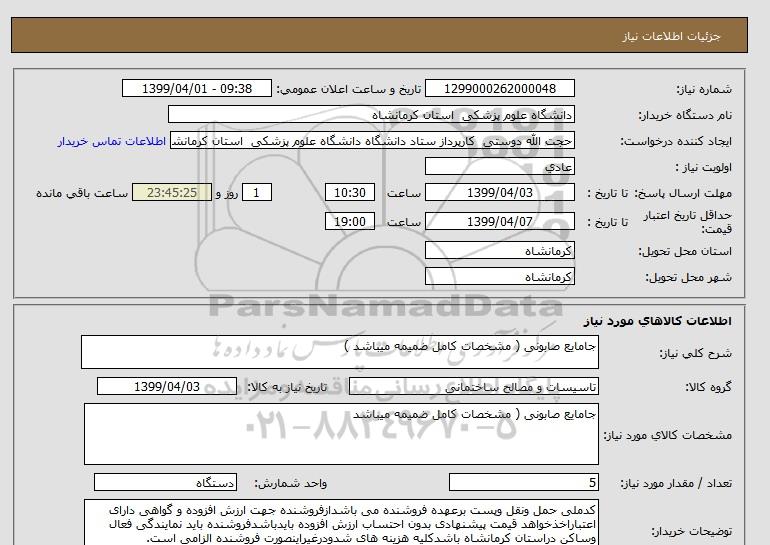Click the ایجاد کننده درخواست field

coord(372,140)
